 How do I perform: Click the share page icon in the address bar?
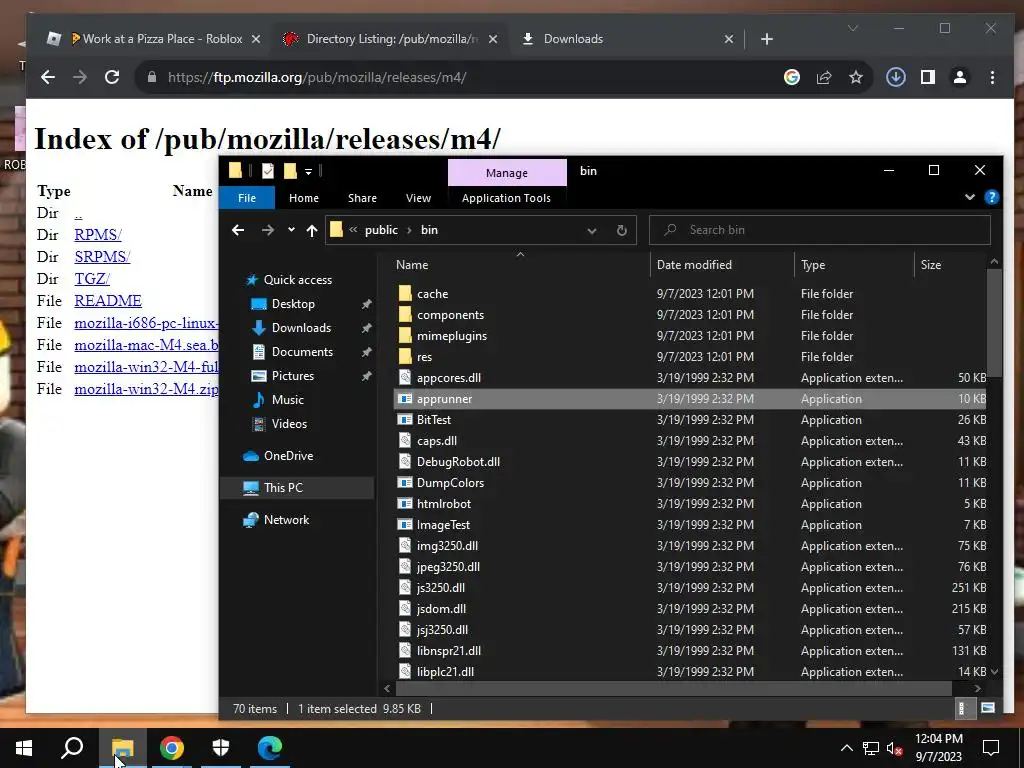point(824,77)
